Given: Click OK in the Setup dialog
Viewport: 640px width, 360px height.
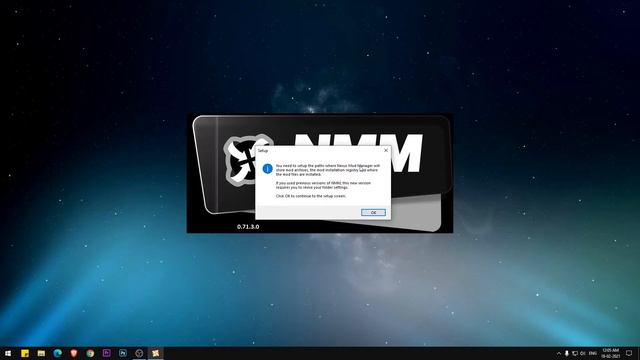Looking at the screenshot, I should click(x=373, y=212).
